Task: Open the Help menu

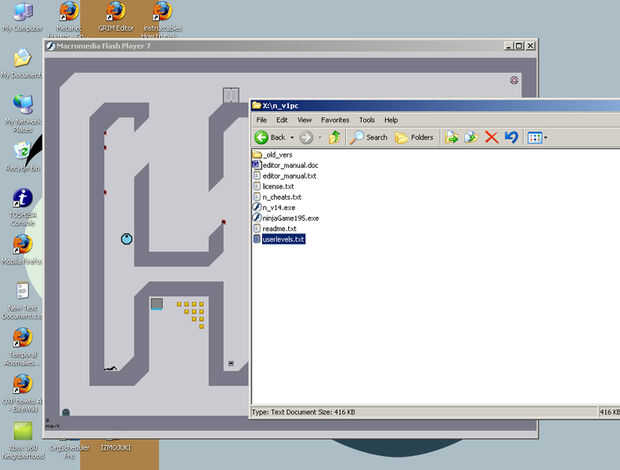Action: [x=391, y=120]
